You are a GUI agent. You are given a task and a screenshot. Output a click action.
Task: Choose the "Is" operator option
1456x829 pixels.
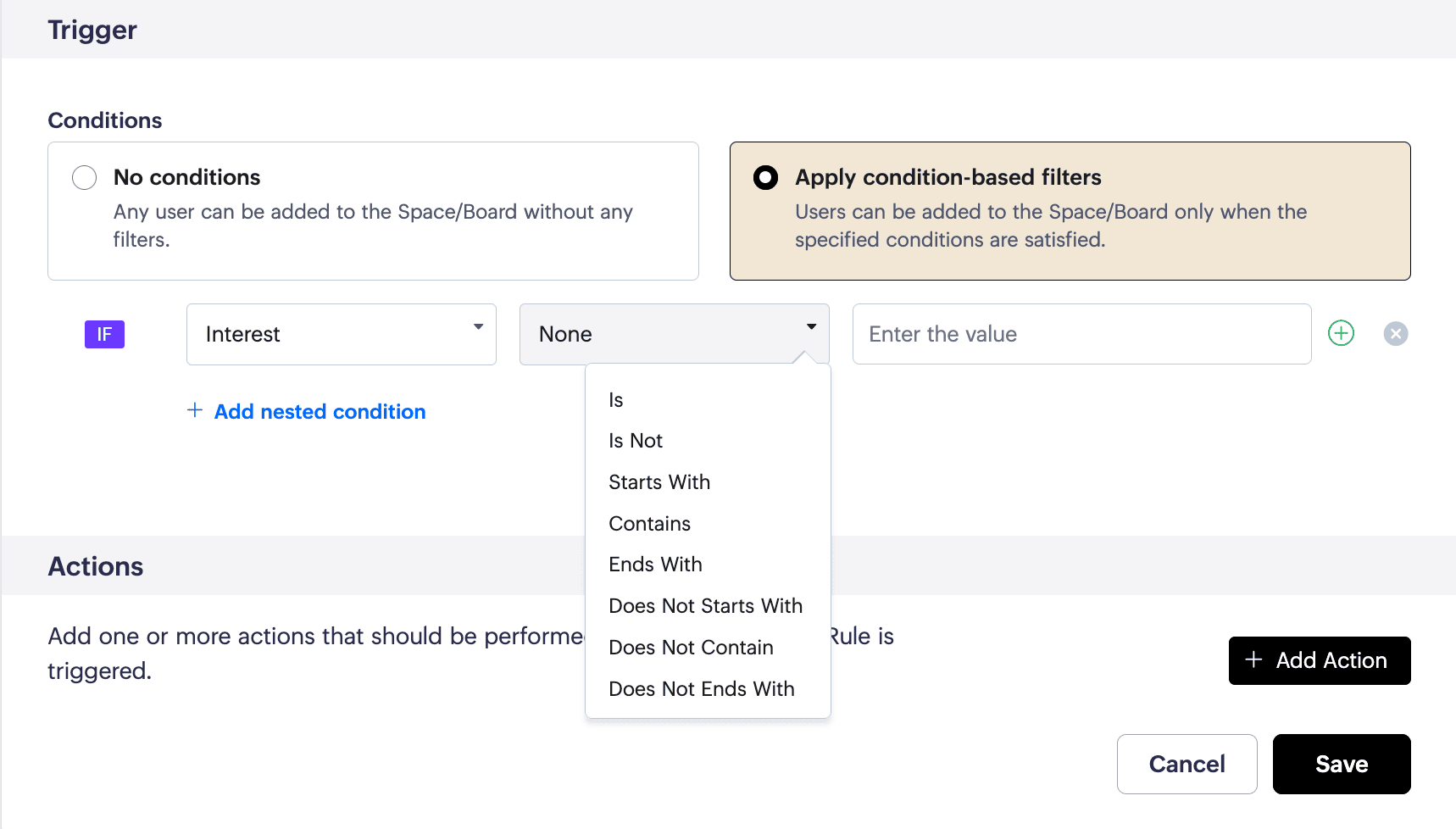616,400
